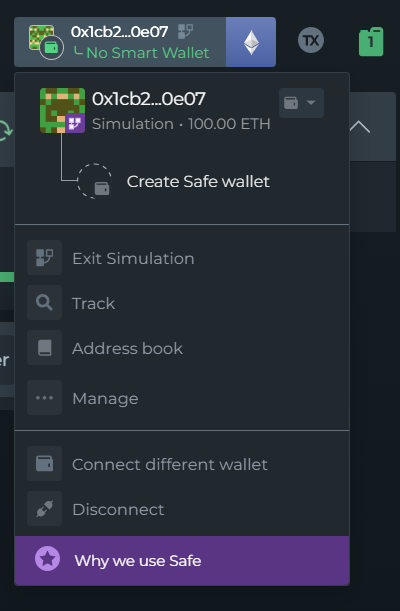Click the Ethereum network logo button
The image size is (400, 611).
(251, 42)
